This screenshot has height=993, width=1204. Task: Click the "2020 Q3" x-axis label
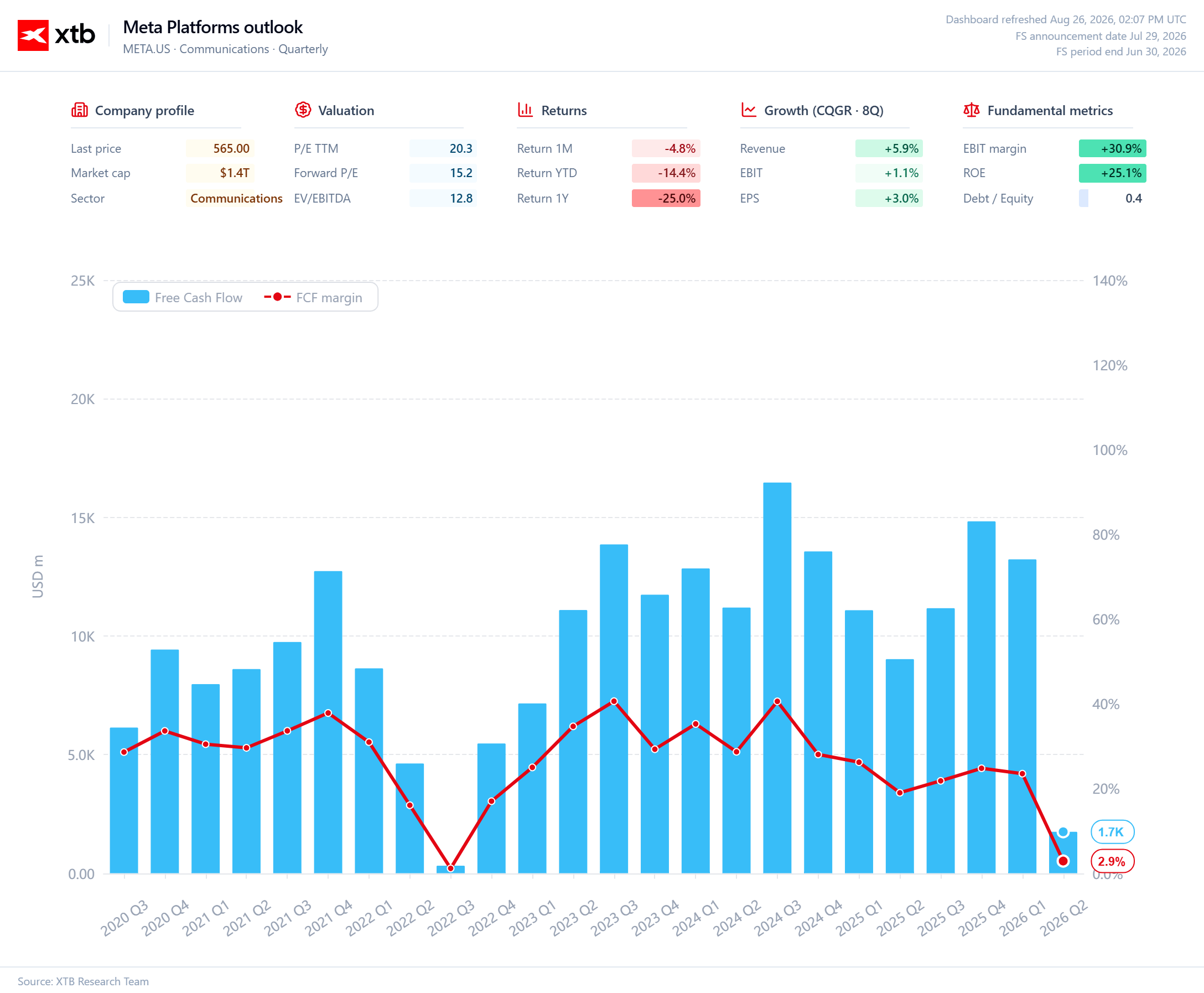click(124, 918)
